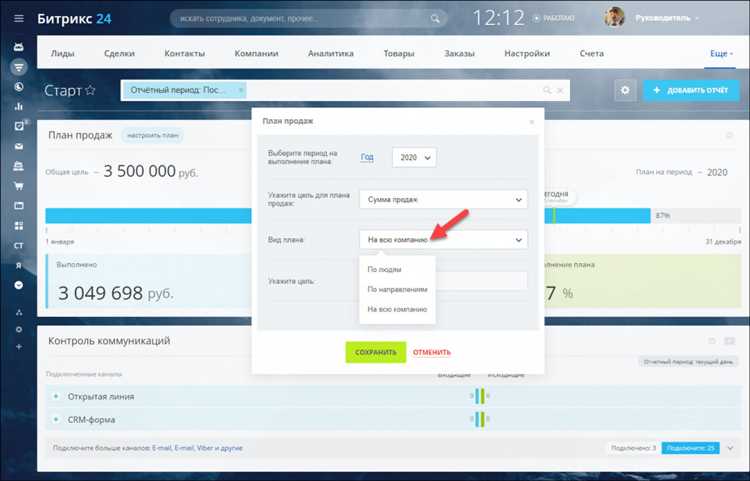Open the shopping cart icon in sidebar
This screenshot has height=481, width=750.
click(x=19, y=186)
